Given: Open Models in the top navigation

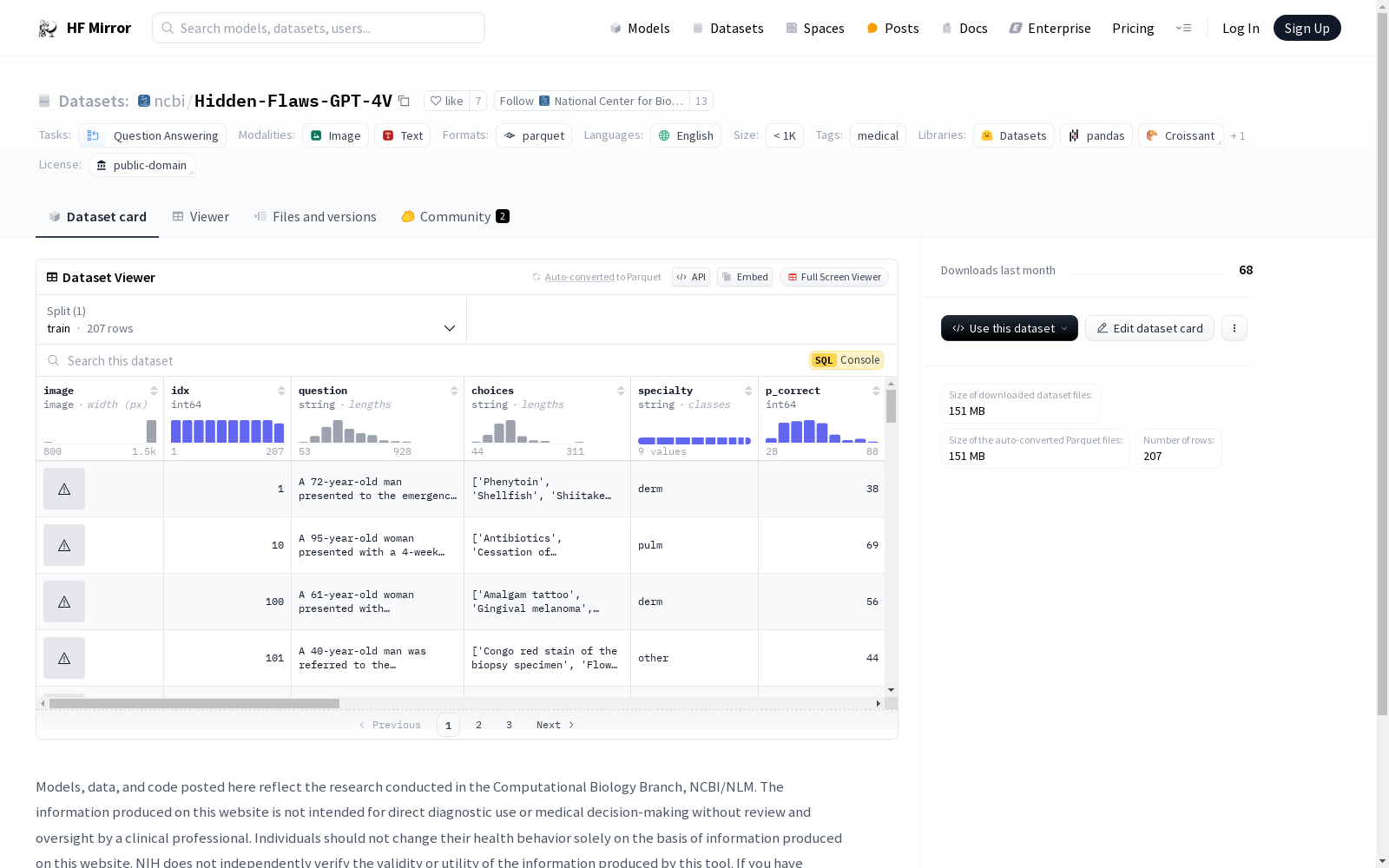Looking at the screenshot, I should [640, 28].
